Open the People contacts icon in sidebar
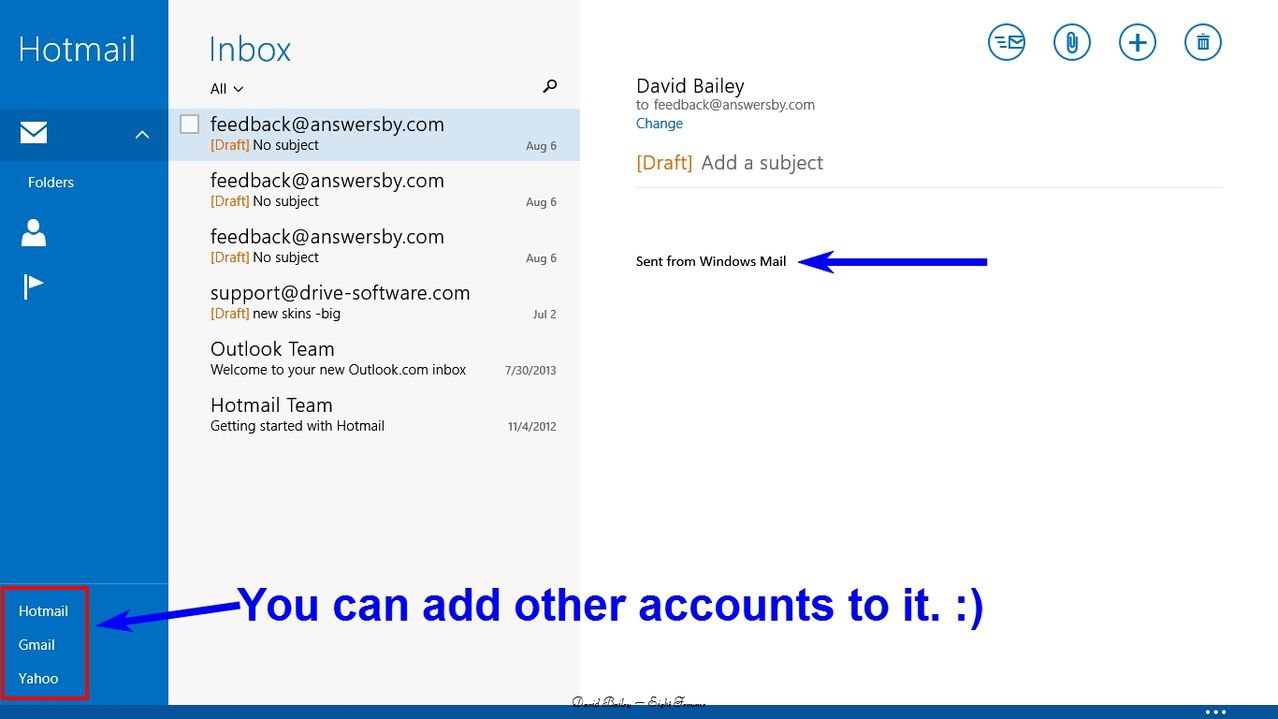Screen dimensions: 1278x719 (x=34, y=233)
